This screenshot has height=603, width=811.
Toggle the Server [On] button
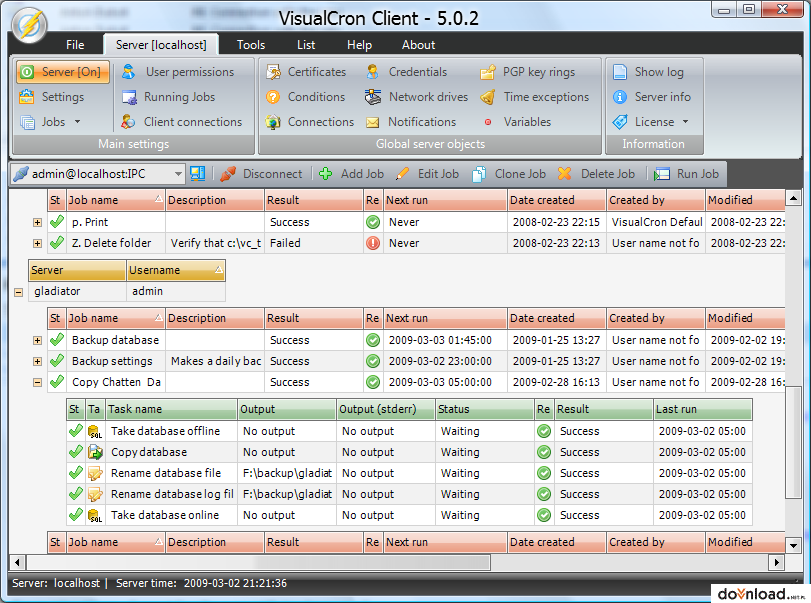pyautogui.click(x=63, y=72)
